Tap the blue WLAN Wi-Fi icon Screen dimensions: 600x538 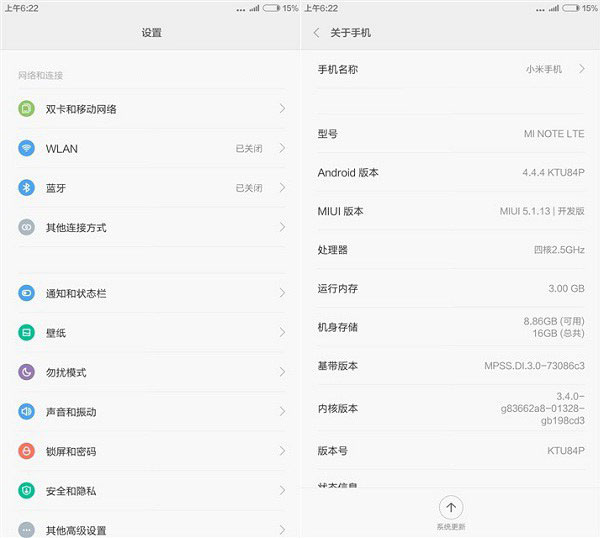[x=26, y=148]
